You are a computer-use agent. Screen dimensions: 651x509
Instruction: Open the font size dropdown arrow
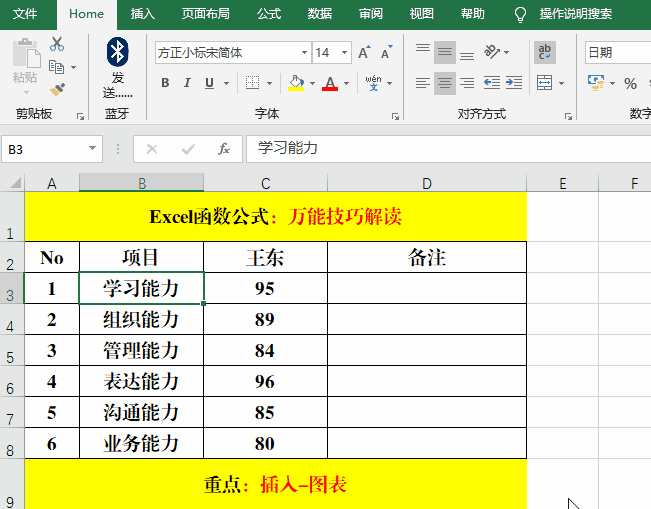point(344,52)
